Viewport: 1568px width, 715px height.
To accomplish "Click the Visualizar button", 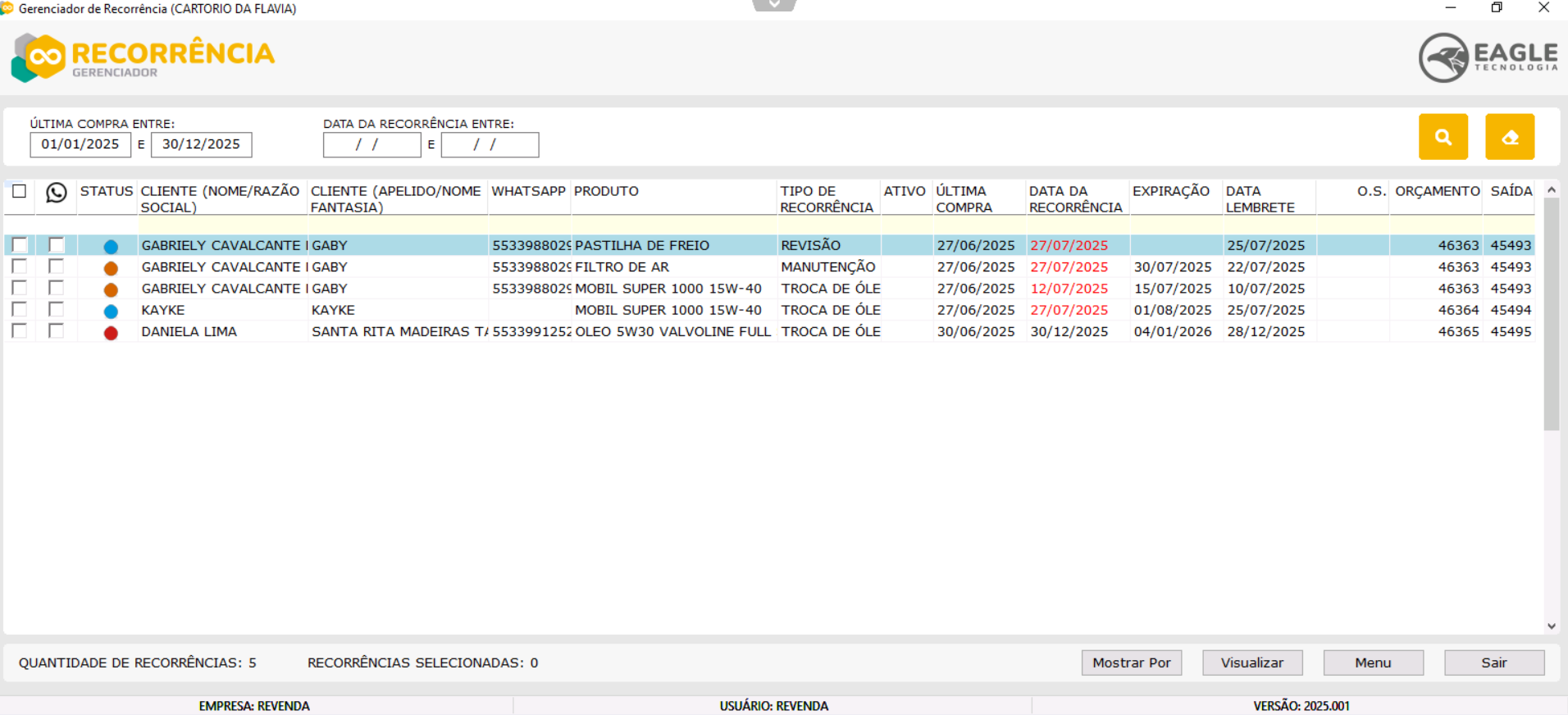I will [x=1251, y=663].
